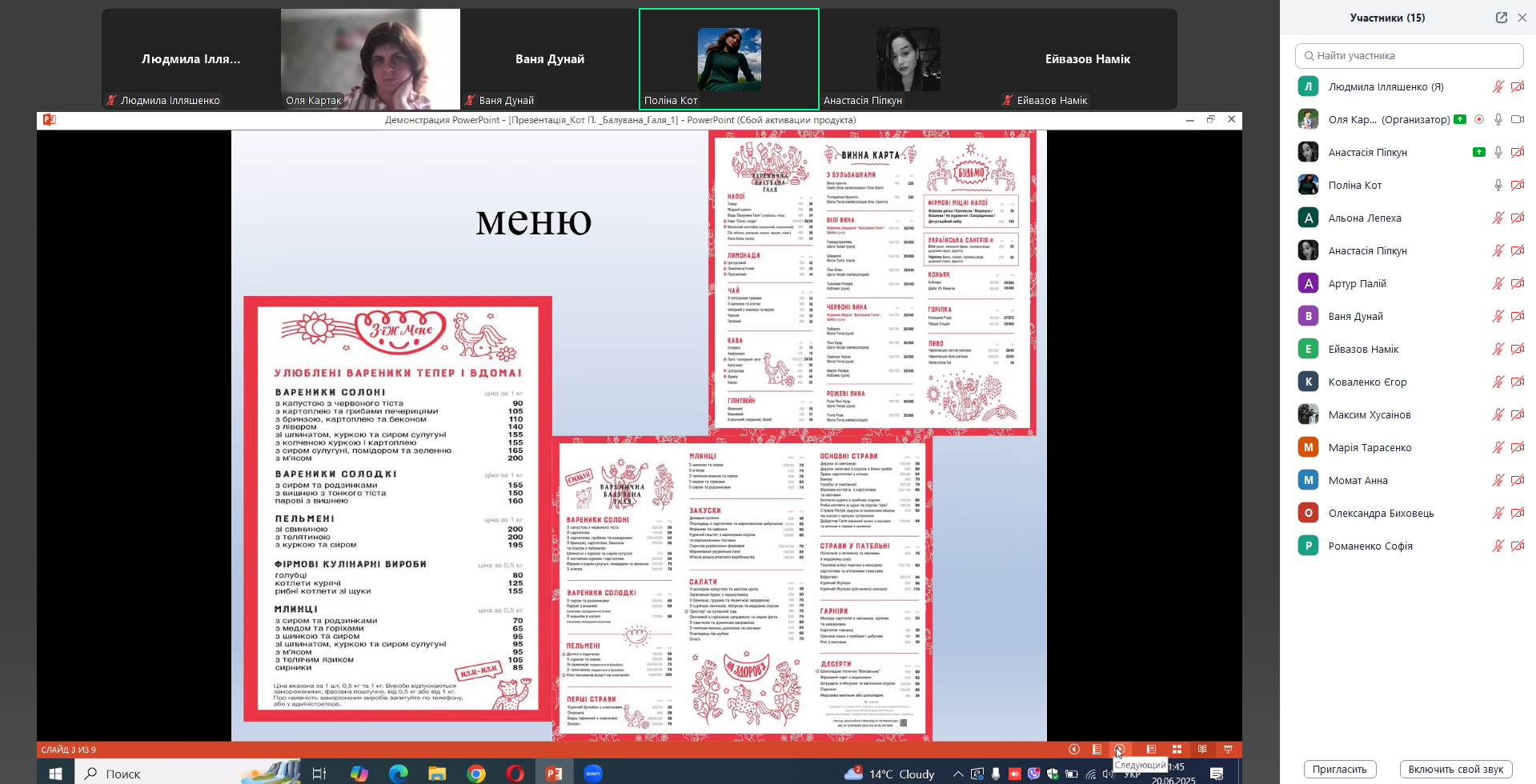Select Людмила Ілляшенко (Я) participant row
The width and height of the screenshot is (1536, 784).
[x=1409, y=86]
